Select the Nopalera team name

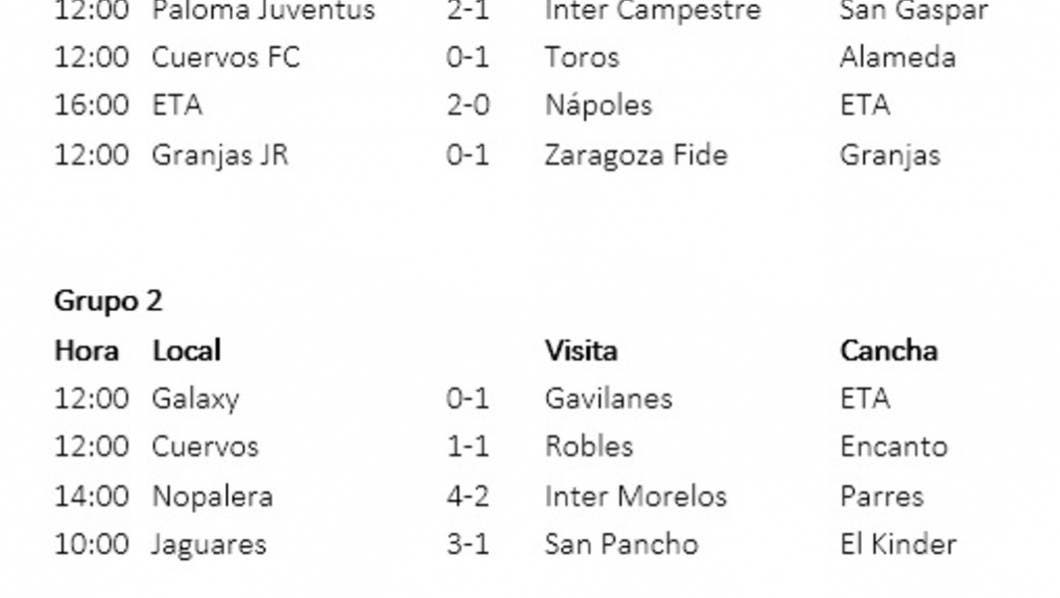coord(212,496)
